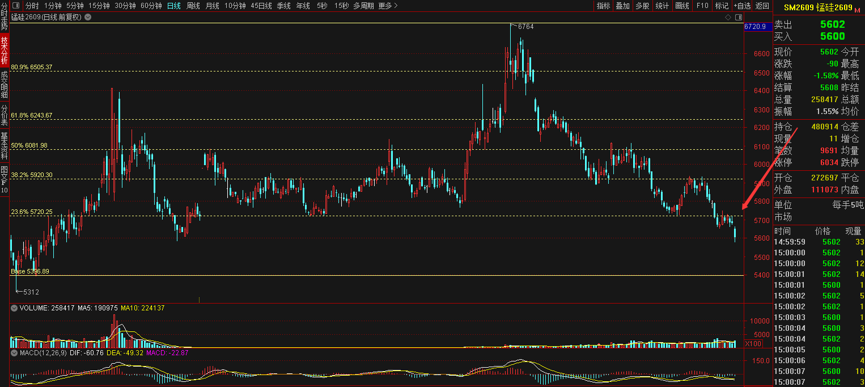This screenshot has height=387, width=865.
Task: Open the 多周期 multi-period view
Action: [364, 6]
